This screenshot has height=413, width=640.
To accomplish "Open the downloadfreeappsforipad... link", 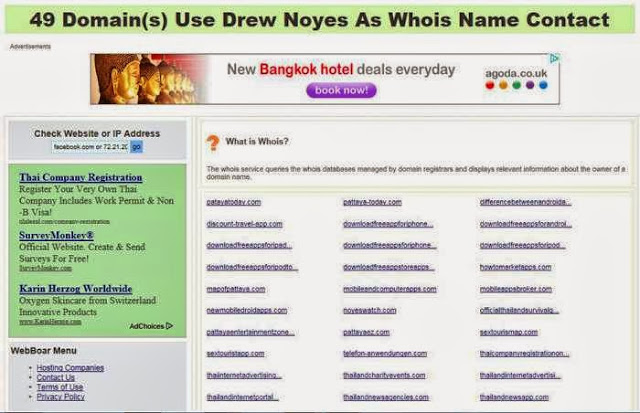I will click(x=249, y=245).
